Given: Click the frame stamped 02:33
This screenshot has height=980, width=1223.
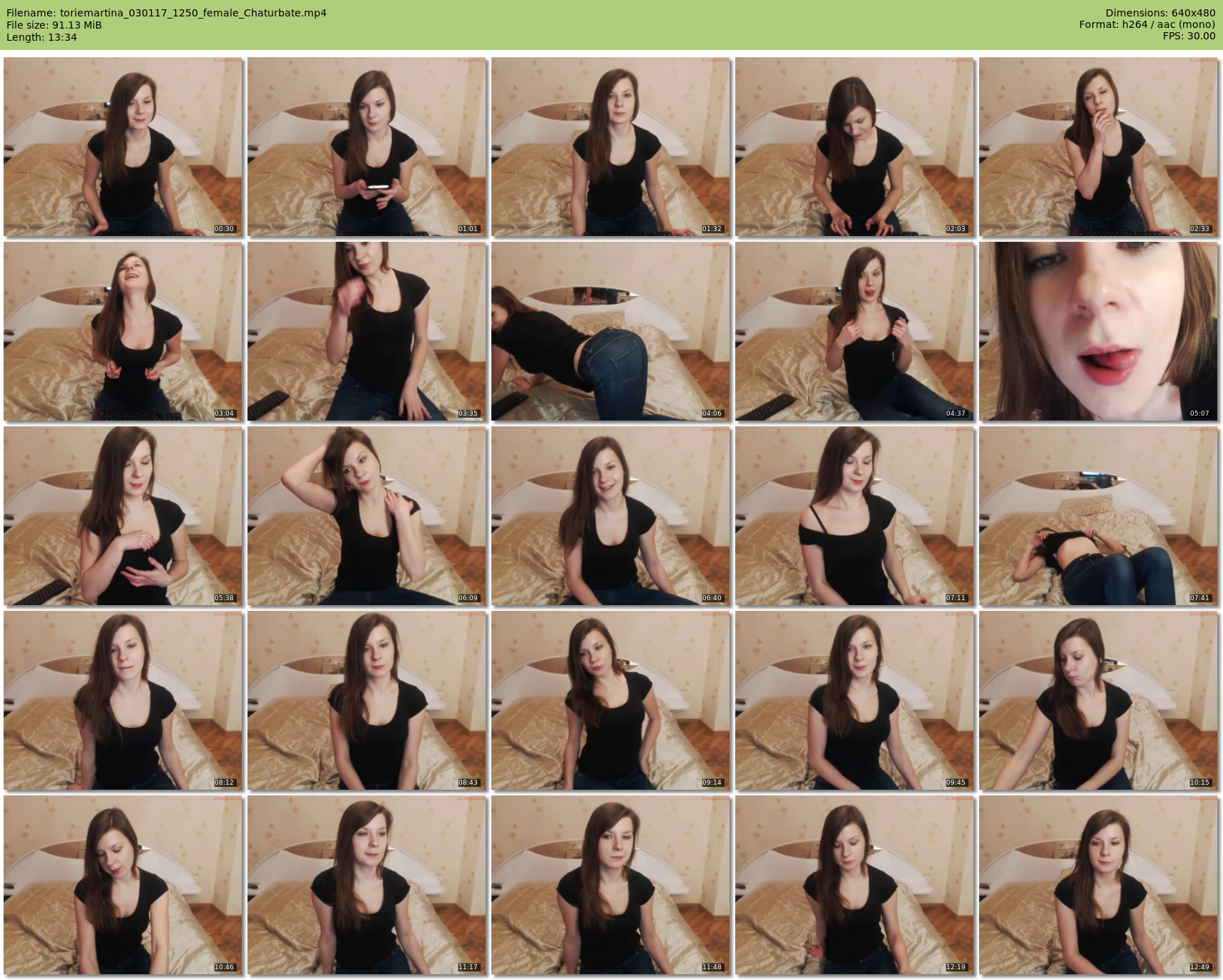Looking at the screenshot, I should coord(1099,147).
